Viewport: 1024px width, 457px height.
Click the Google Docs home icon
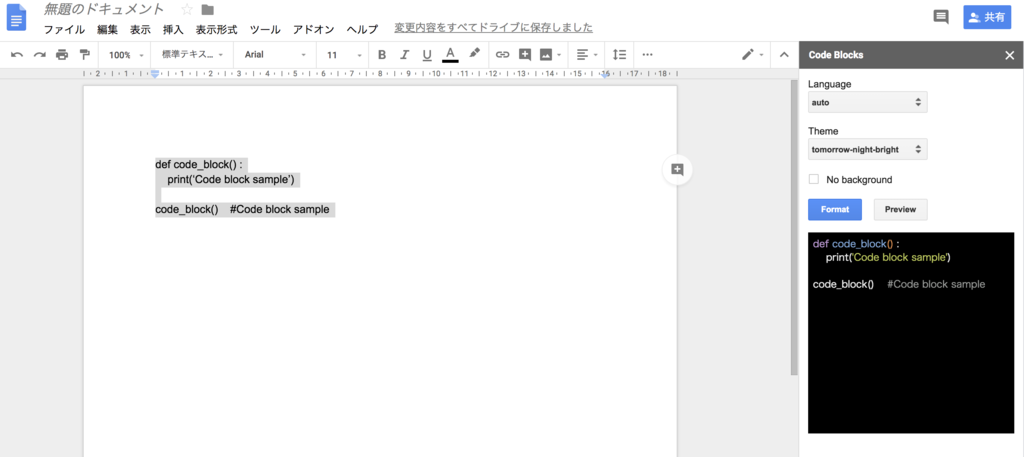[x=16, y=18]
